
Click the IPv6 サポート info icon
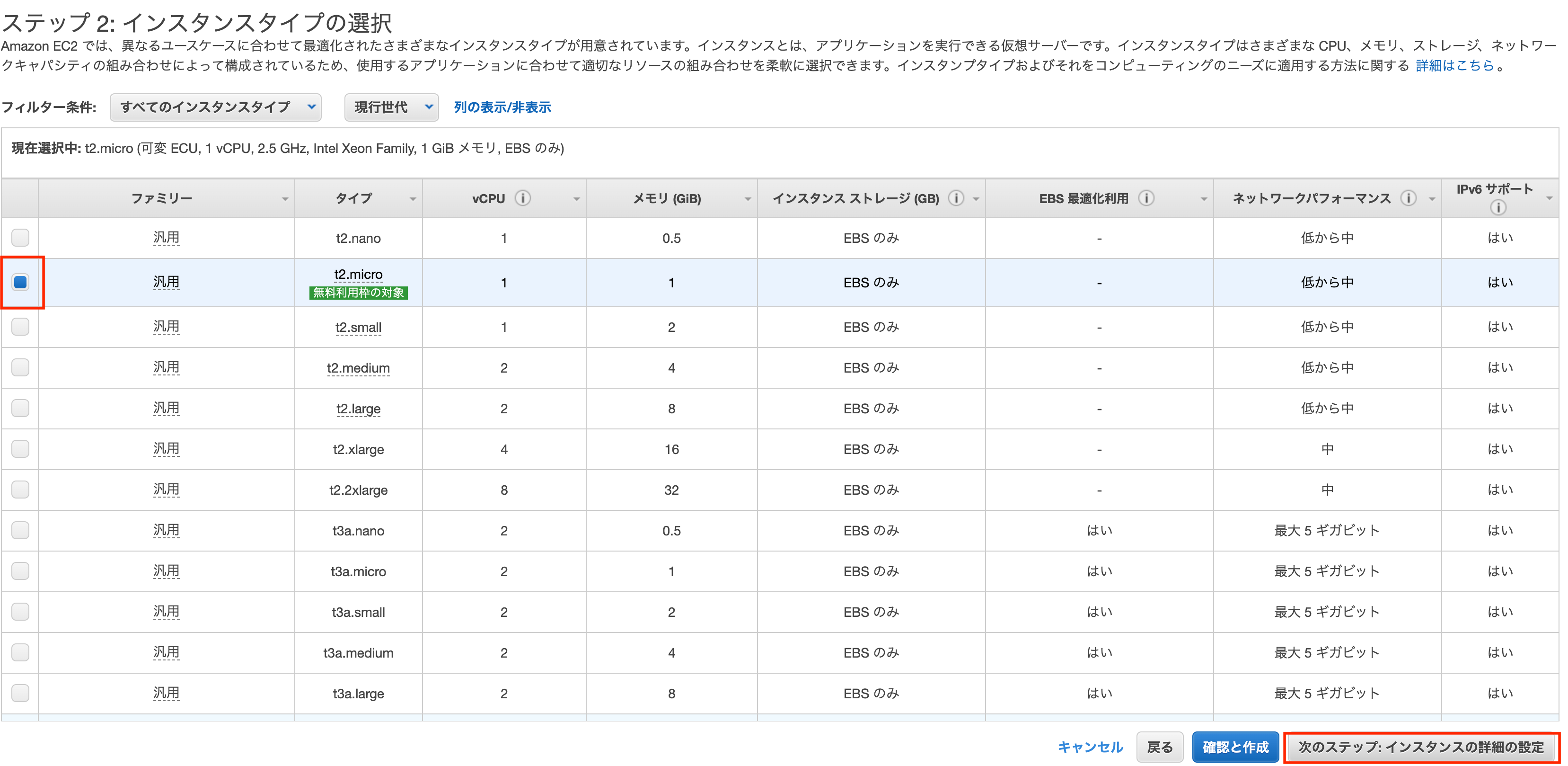click(1498, 207)
